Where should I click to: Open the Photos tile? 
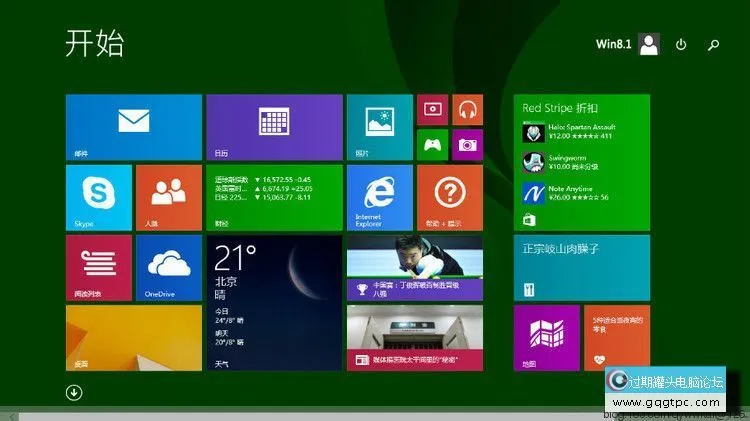pyautogui.click(x=379, y=127)
